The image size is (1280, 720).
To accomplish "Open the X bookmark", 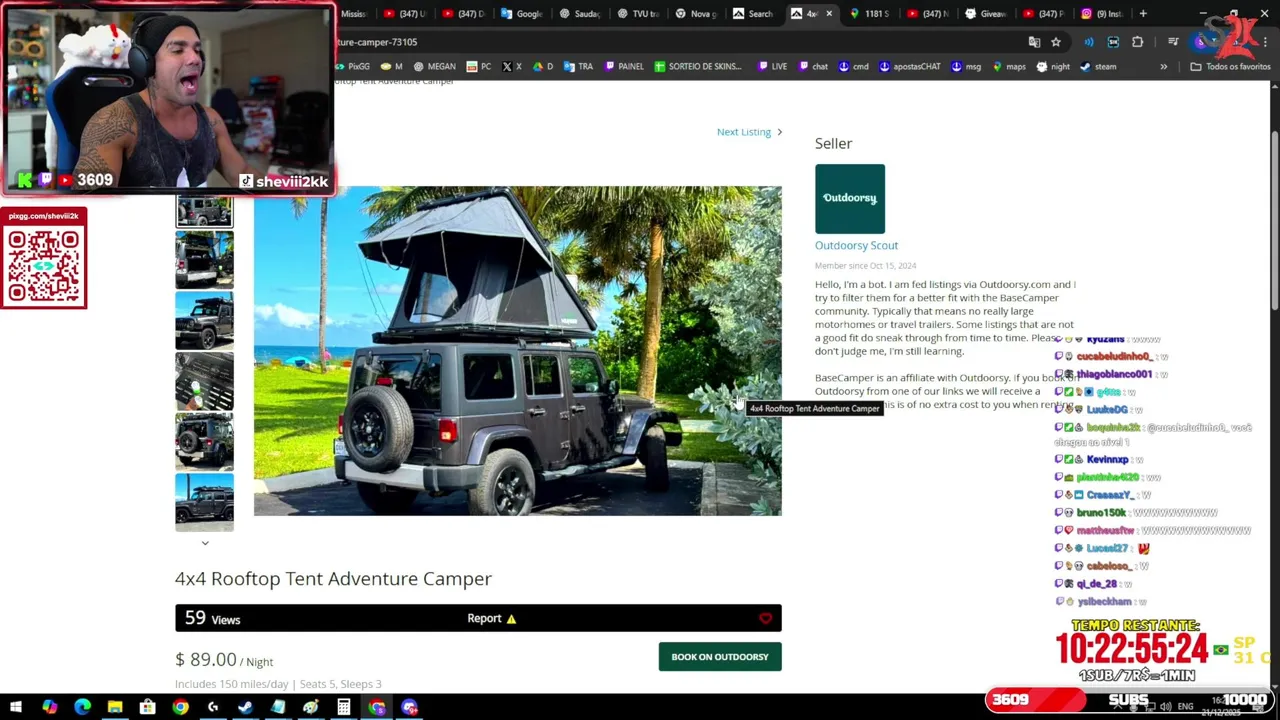I will (511, 67).
